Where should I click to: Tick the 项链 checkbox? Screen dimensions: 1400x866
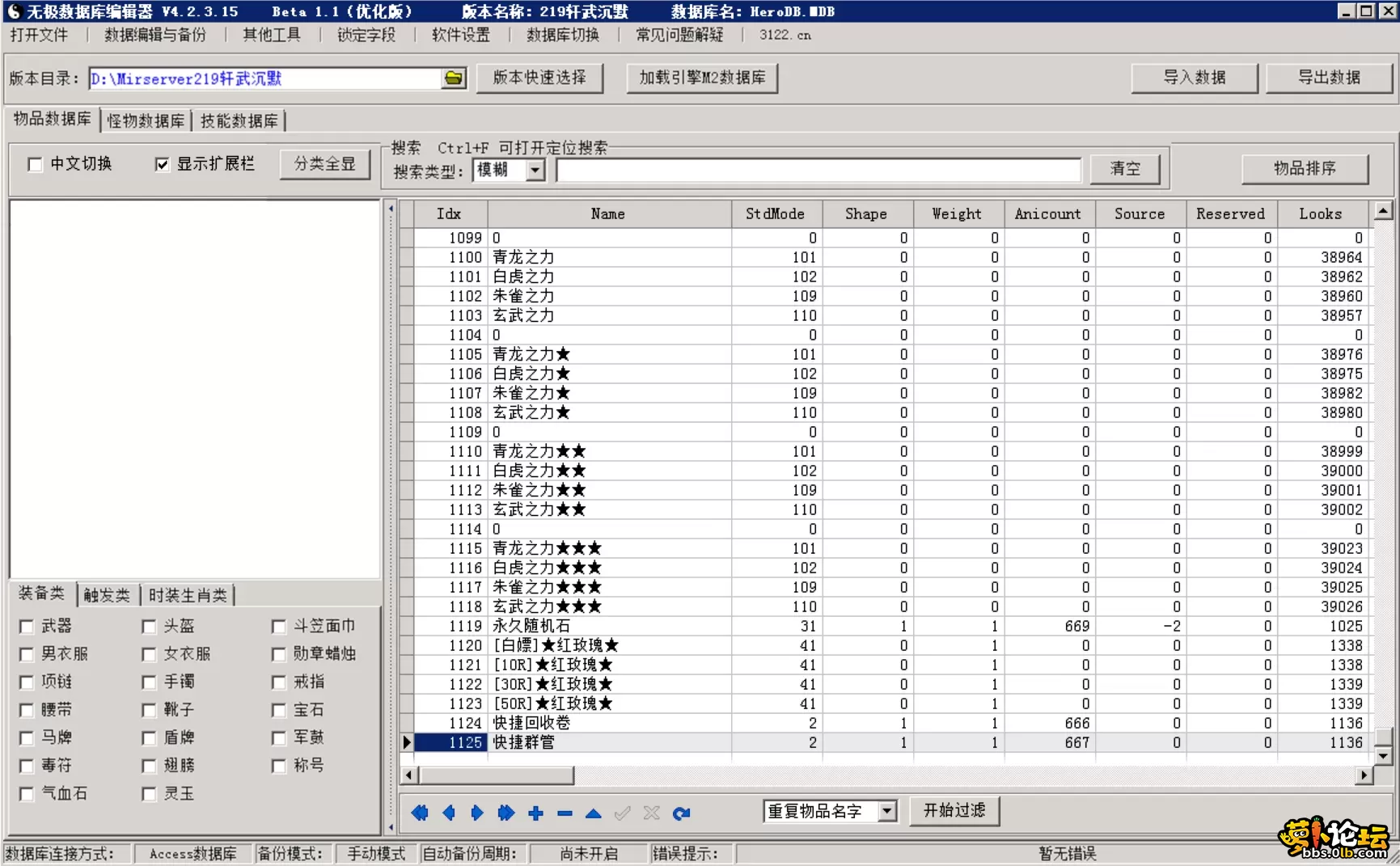click(x=27, y=682)
